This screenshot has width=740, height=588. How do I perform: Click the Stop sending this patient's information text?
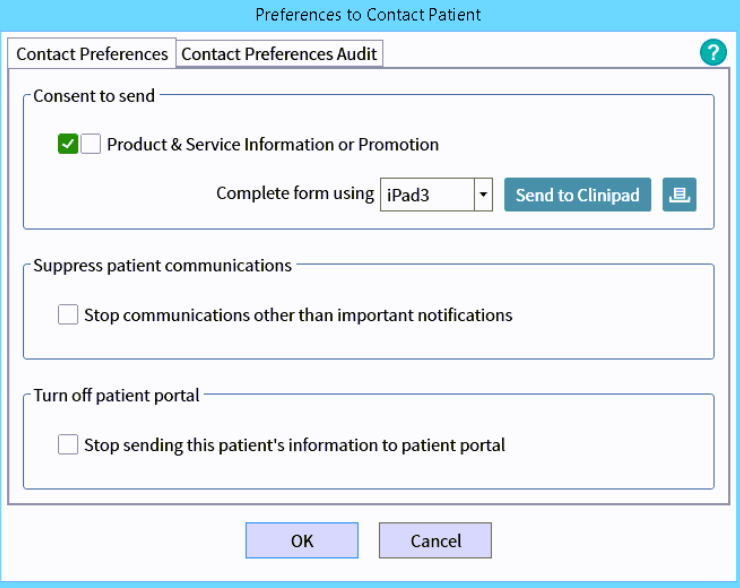[294, 445]
